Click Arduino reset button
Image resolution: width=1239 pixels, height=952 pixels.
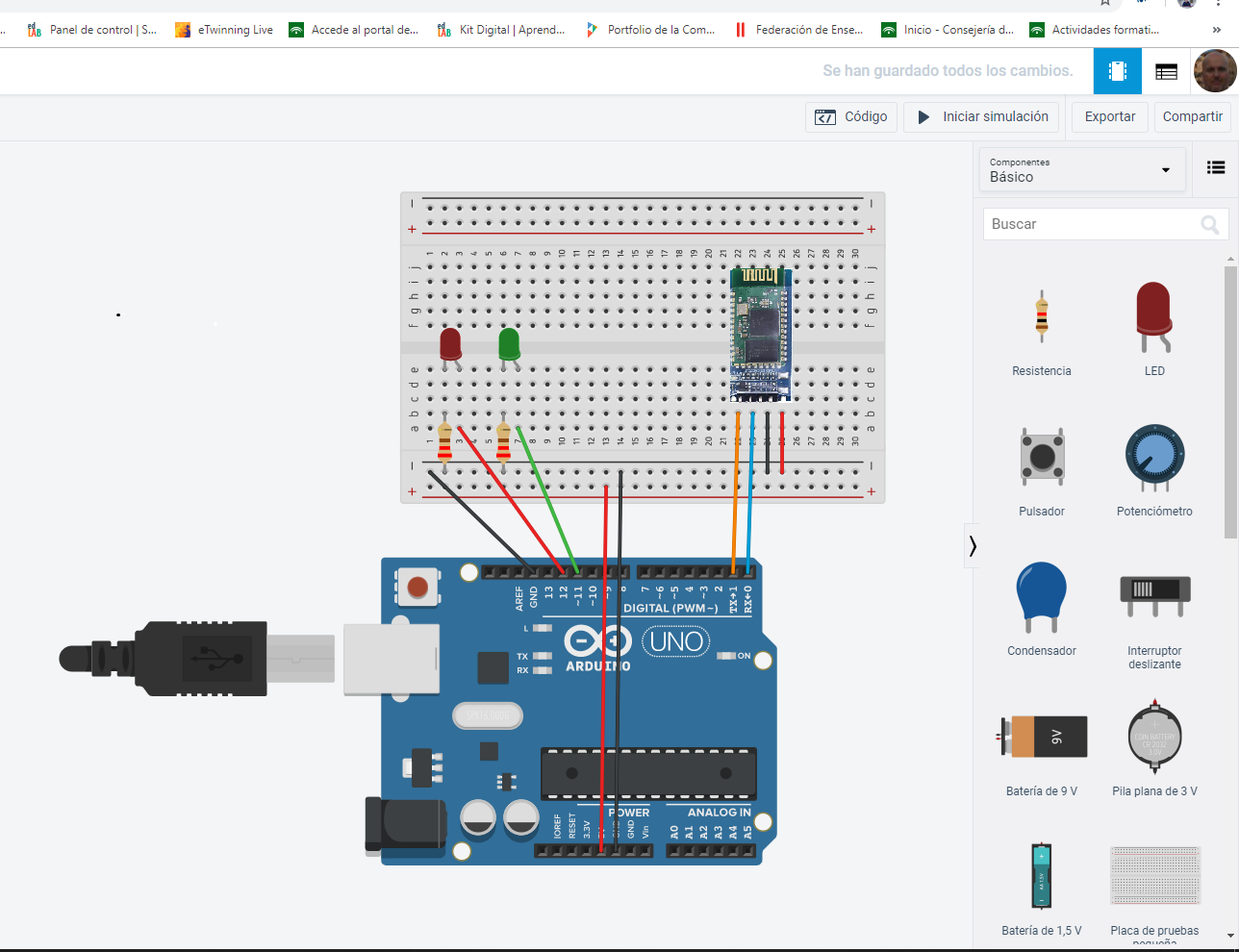coord(417,586)
